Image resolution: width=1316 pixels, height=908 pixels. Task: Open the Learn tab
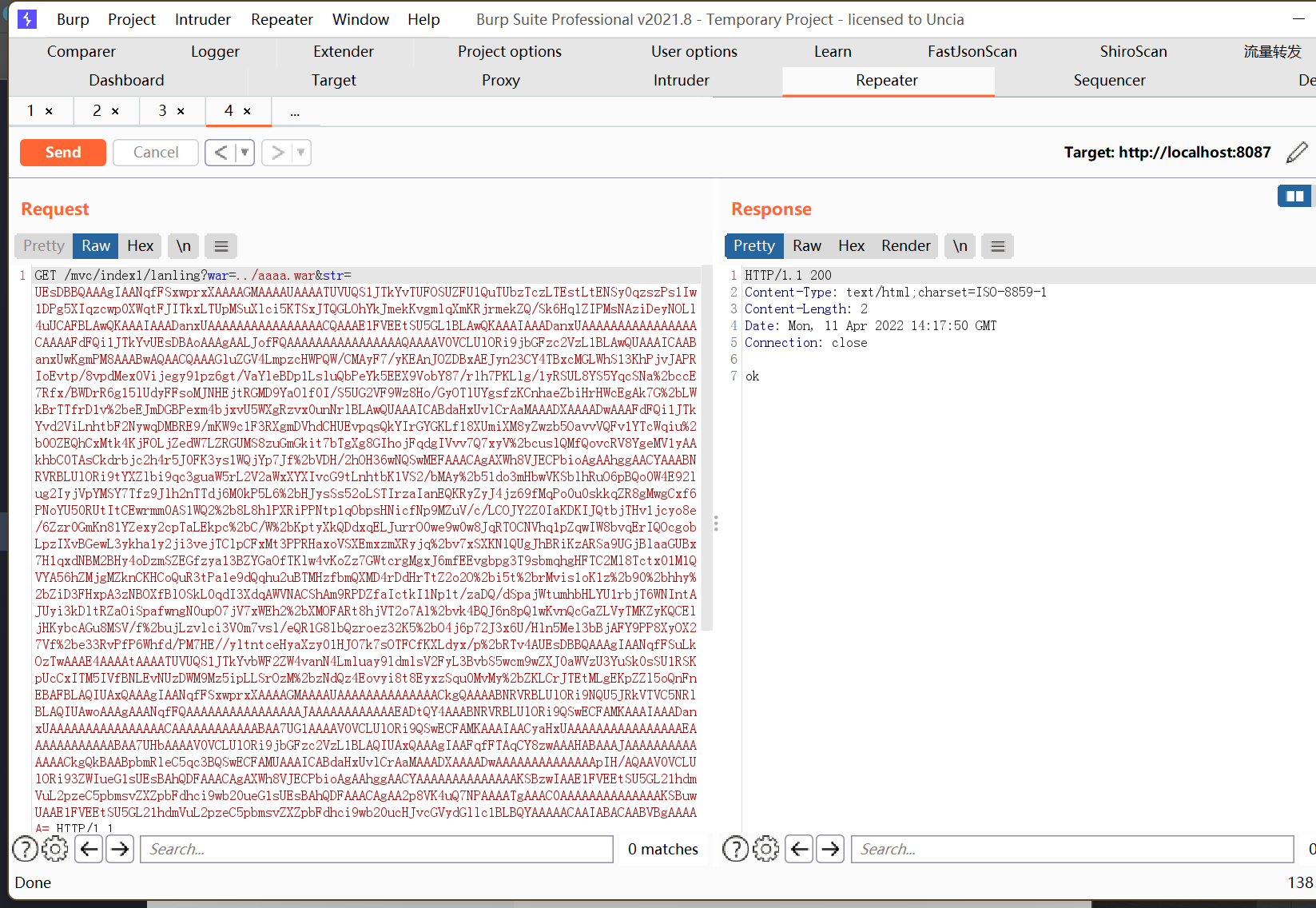coord(833,51)
